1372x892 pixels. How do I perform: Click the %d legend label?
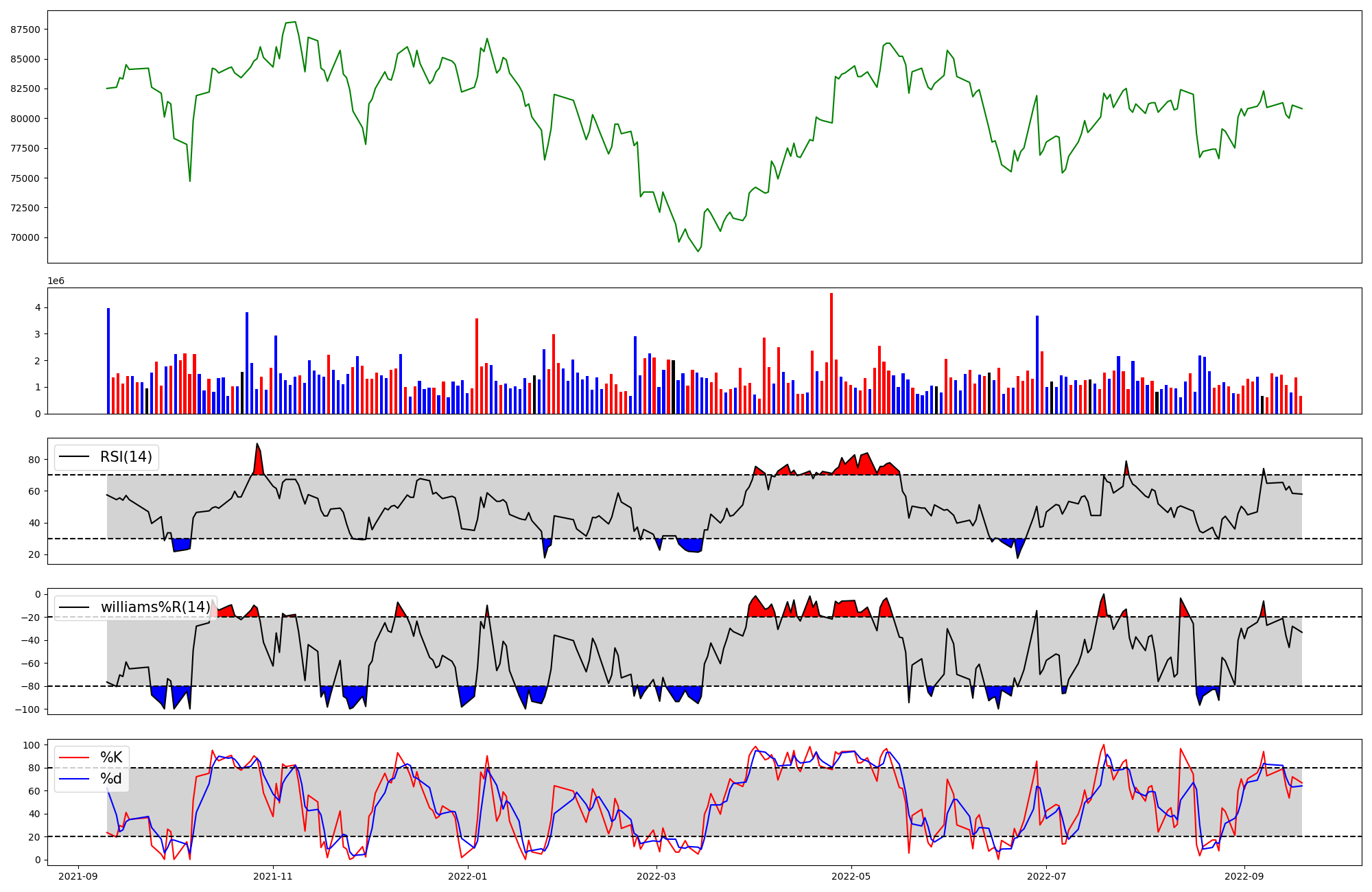(x=111, y=779)
